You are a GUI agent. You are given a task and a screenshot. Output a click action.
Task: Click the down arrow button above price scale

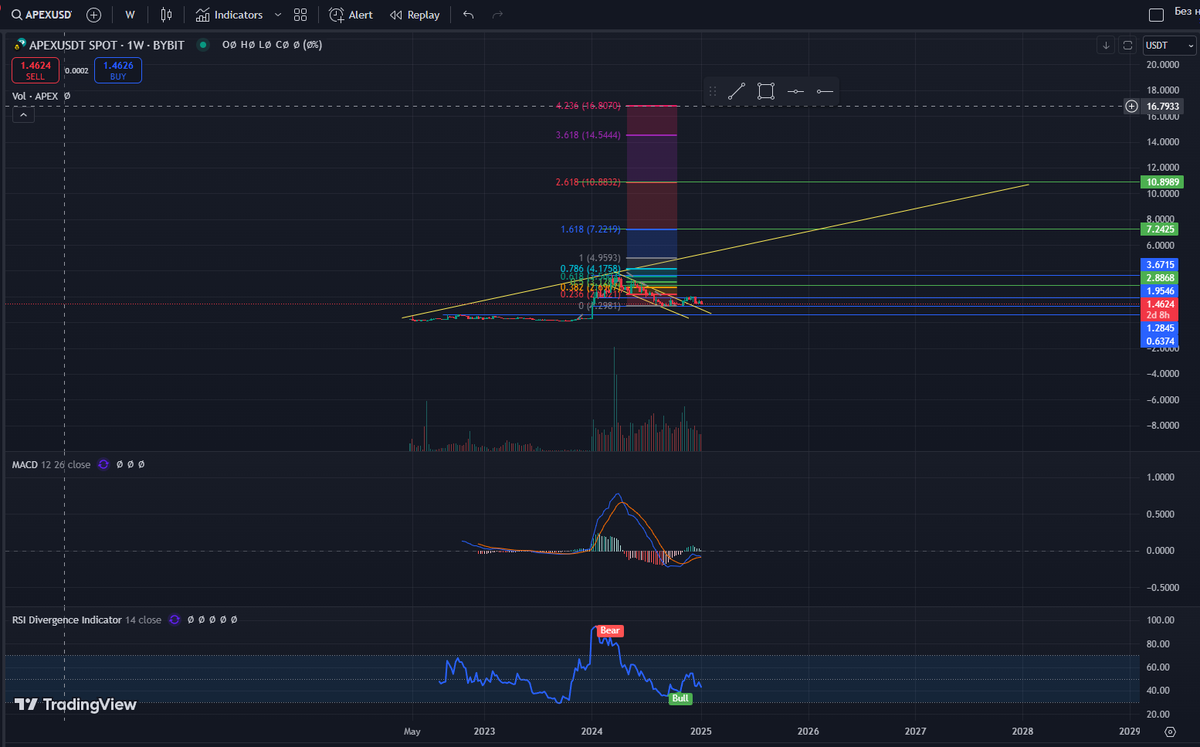point(1105,45)
